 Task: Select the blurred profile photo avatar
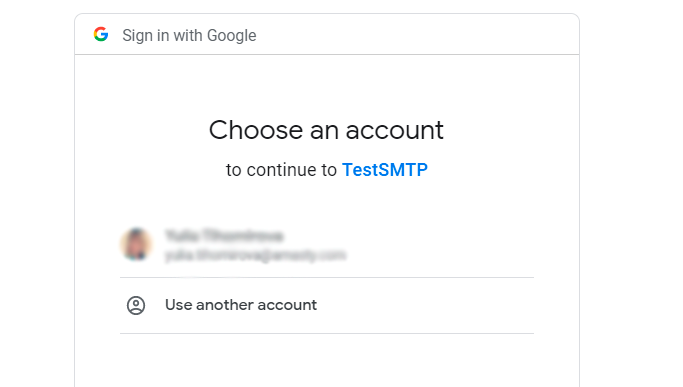136,244
